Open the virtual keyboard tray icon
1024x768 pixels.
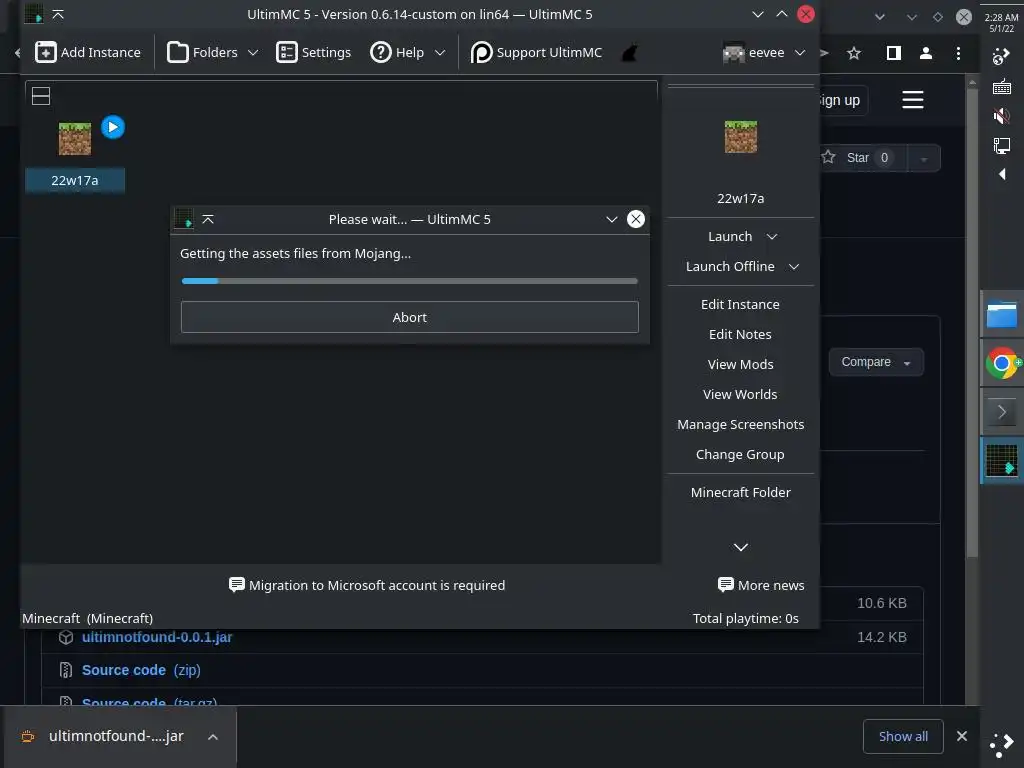pyautogui.click(x=1001, y=87)
